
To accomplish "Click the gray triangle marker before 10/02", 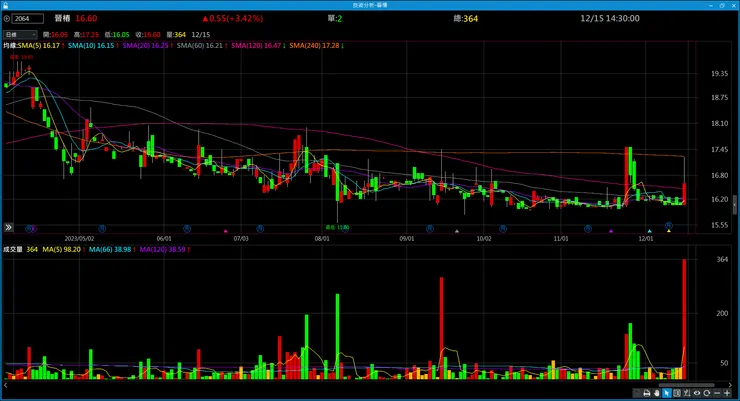I will (x=457, y=231).
